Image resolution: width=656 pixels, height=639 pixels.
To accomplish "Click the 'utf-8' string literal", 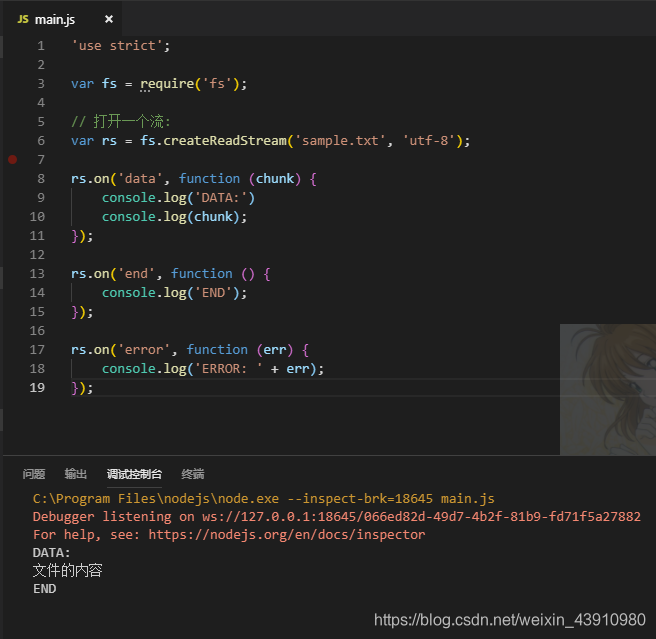I will (429, 141).
